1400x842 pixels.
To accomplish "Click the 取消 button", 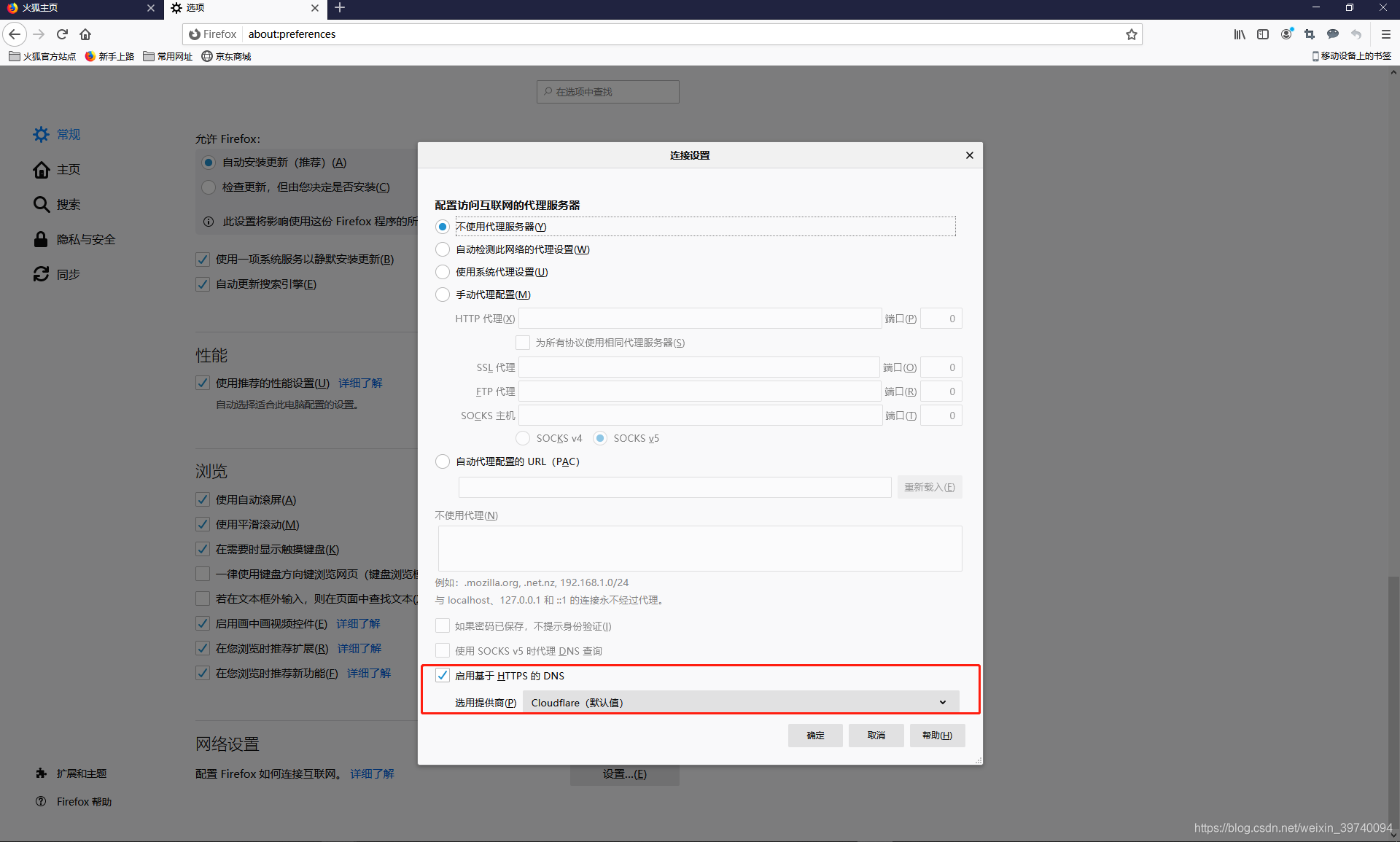I will [x=876, y=736].
